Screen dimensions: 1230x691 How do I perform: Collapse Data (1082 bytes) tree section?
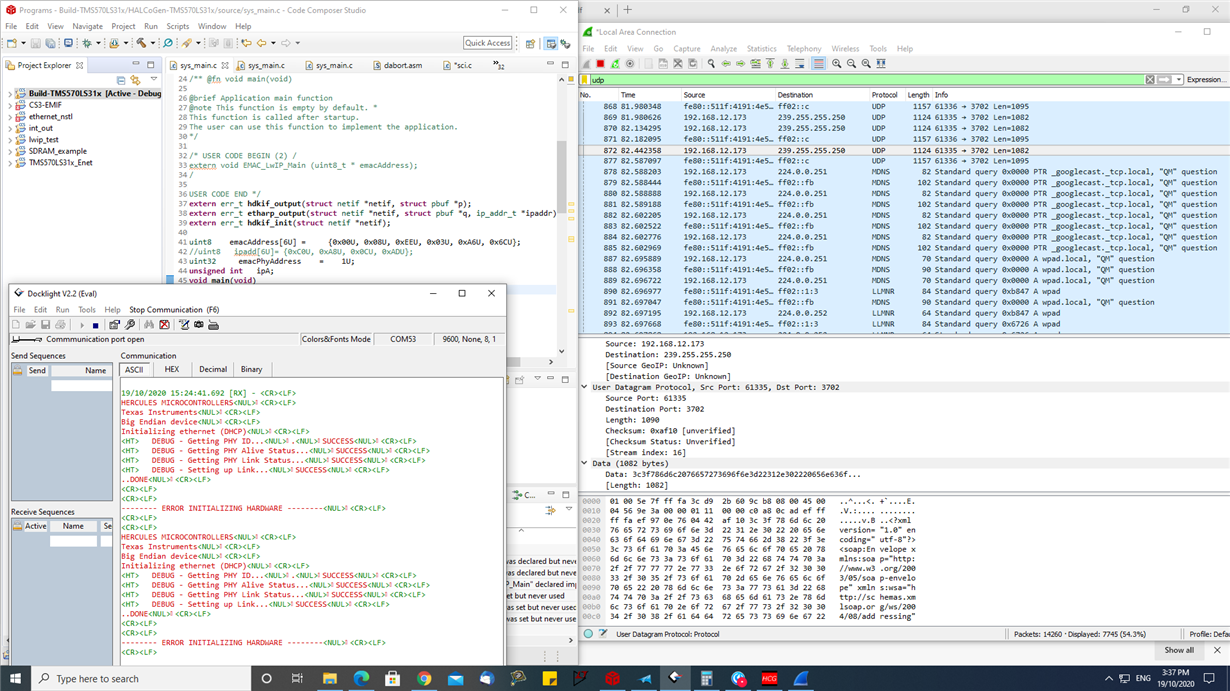tap(585, 463)
